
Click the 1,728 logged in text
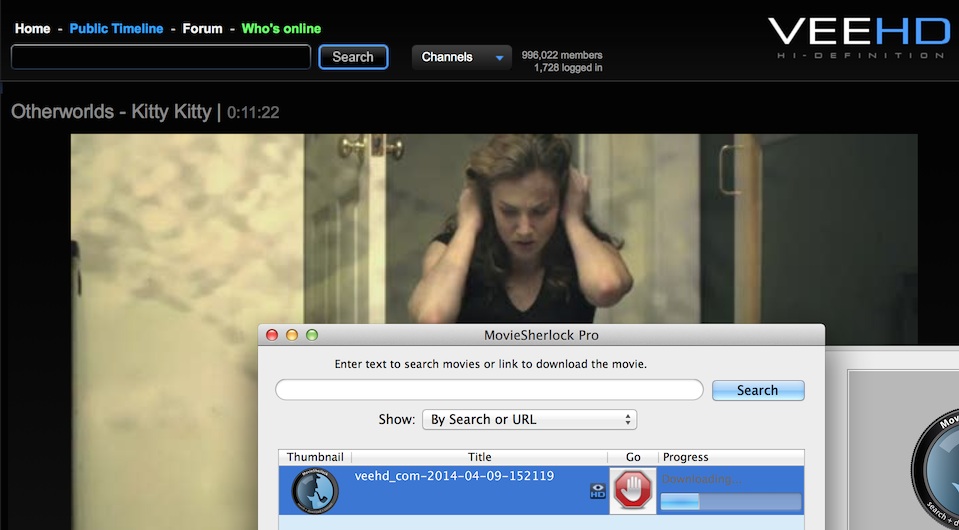tap(568, 68)
